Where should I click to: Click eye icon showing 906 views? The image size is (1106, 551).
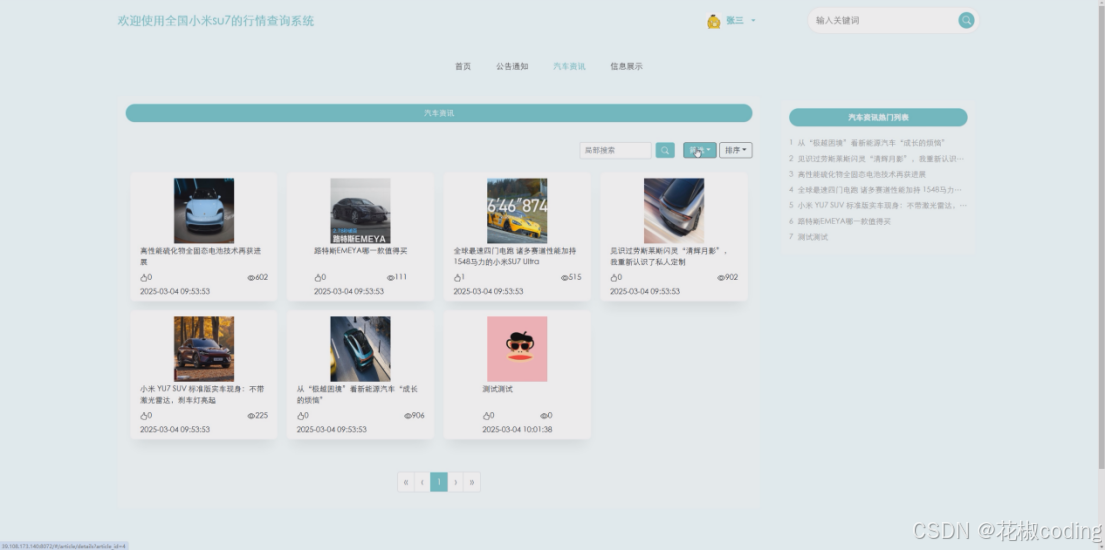coord(408,416)
